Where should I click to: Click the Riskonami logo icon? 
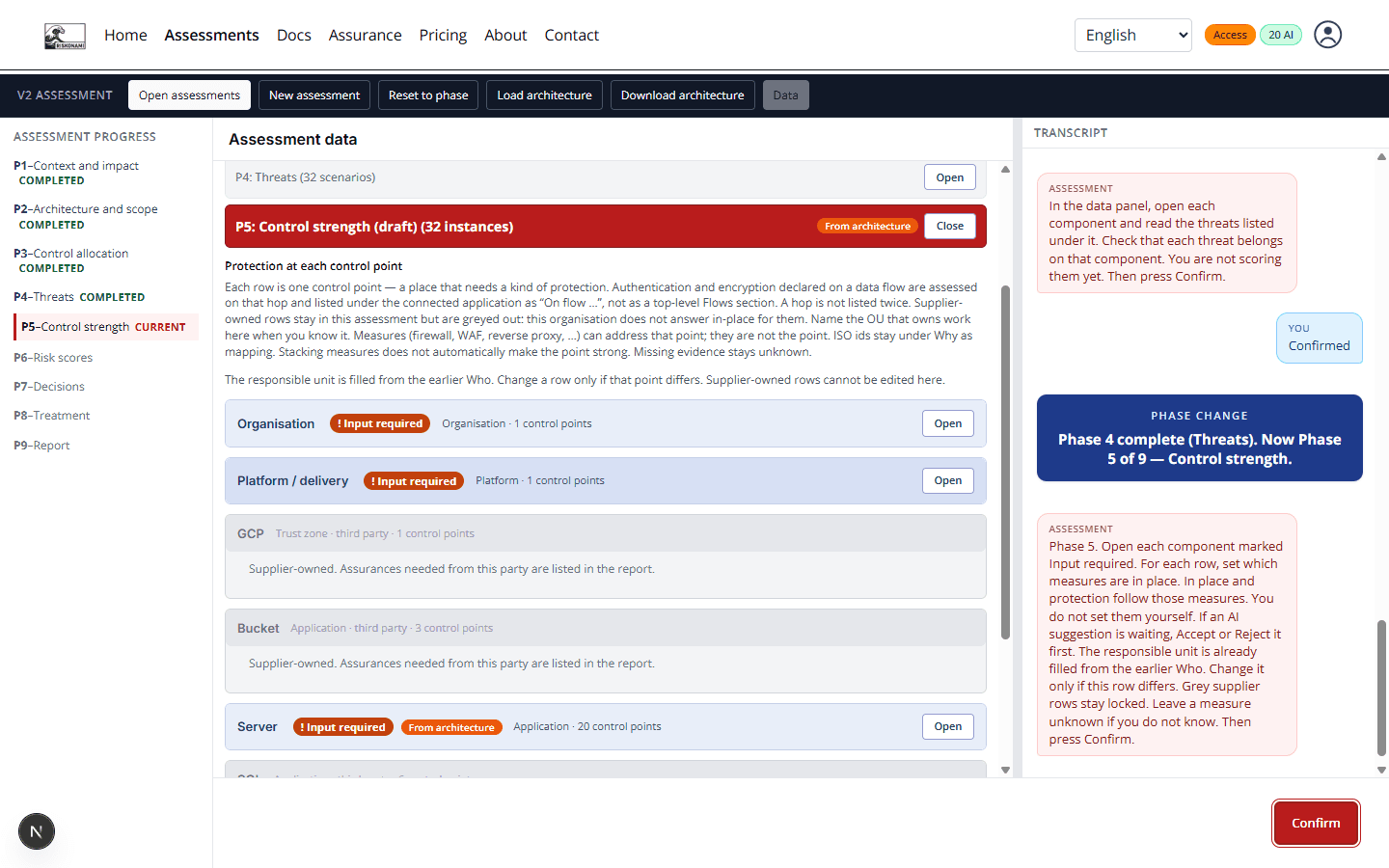(65, 36)
